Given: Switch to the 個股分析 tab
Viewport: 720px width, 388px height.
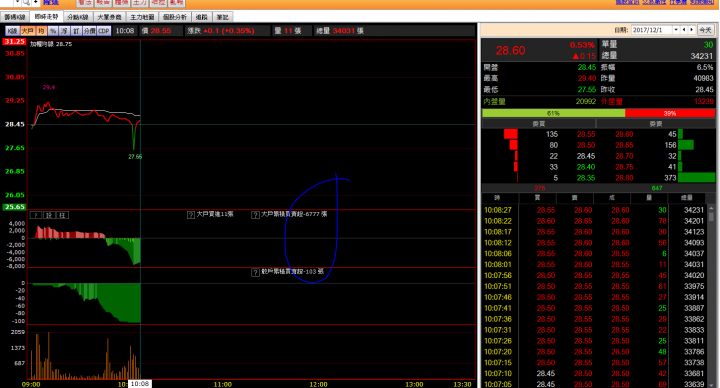Looking at the screenshot, I should pyautogui.click(x=174, y=17).
